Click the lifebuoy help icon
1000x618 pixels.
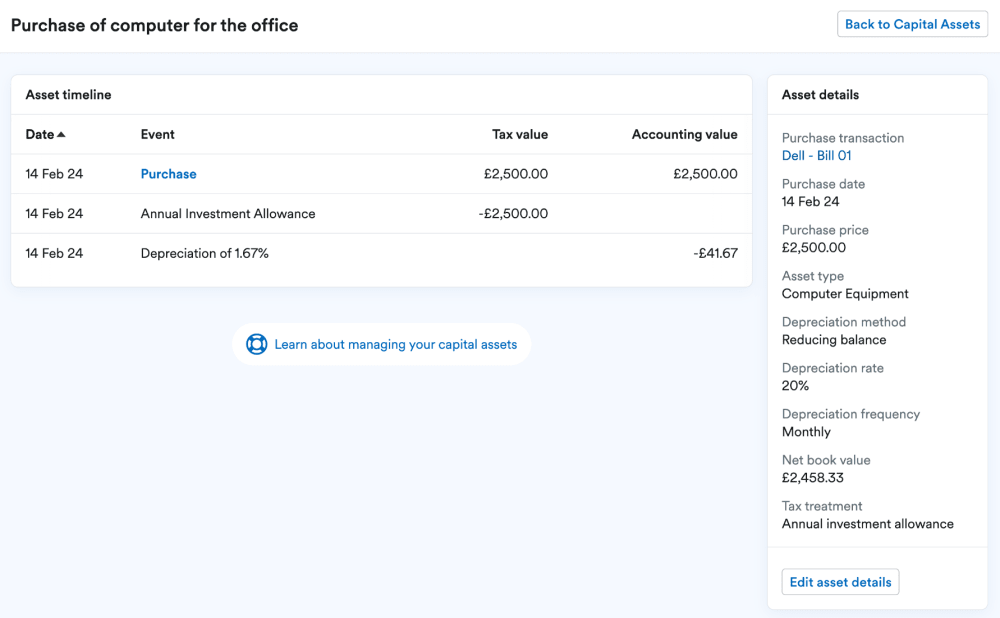point(257,344)
